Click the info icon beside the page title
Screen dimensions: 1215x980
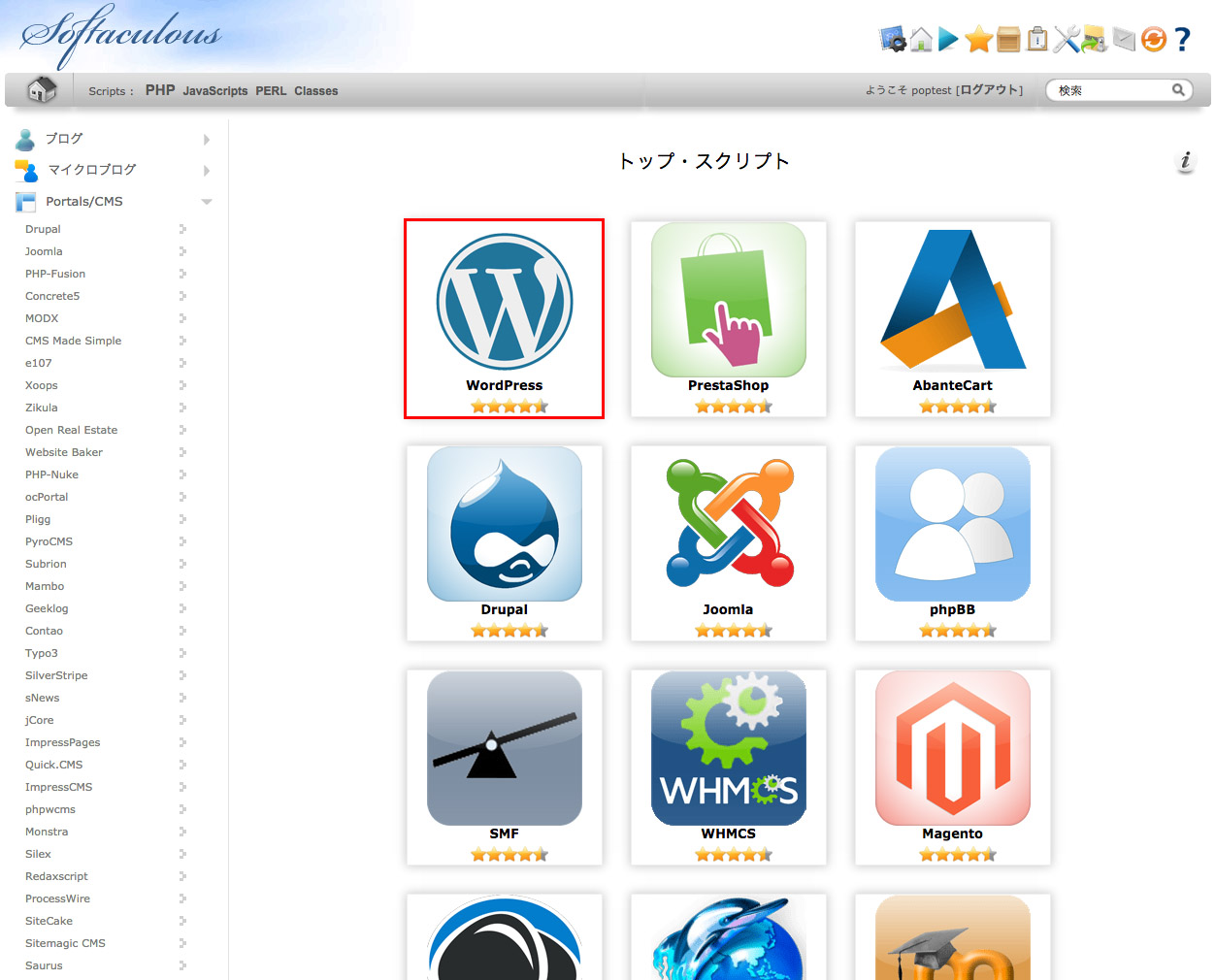1185,161
